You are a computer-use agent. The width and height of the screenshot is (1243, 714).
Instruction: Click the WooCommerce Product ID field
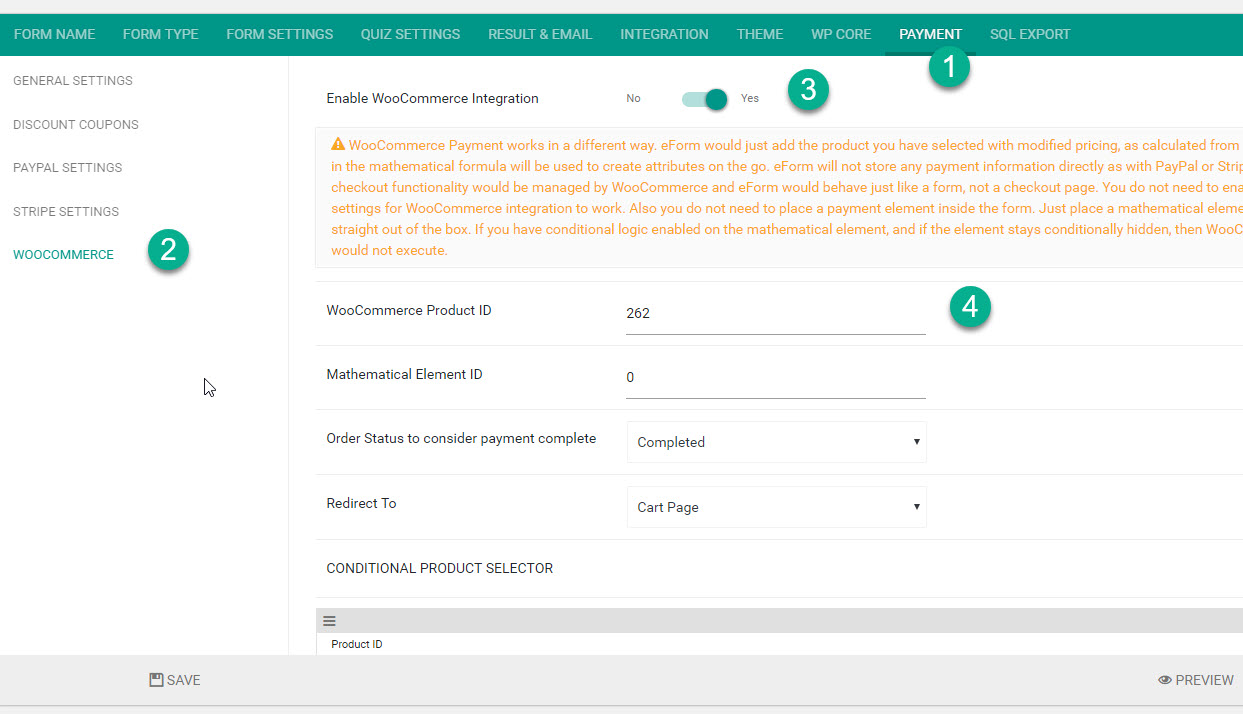tap(776, 314)
